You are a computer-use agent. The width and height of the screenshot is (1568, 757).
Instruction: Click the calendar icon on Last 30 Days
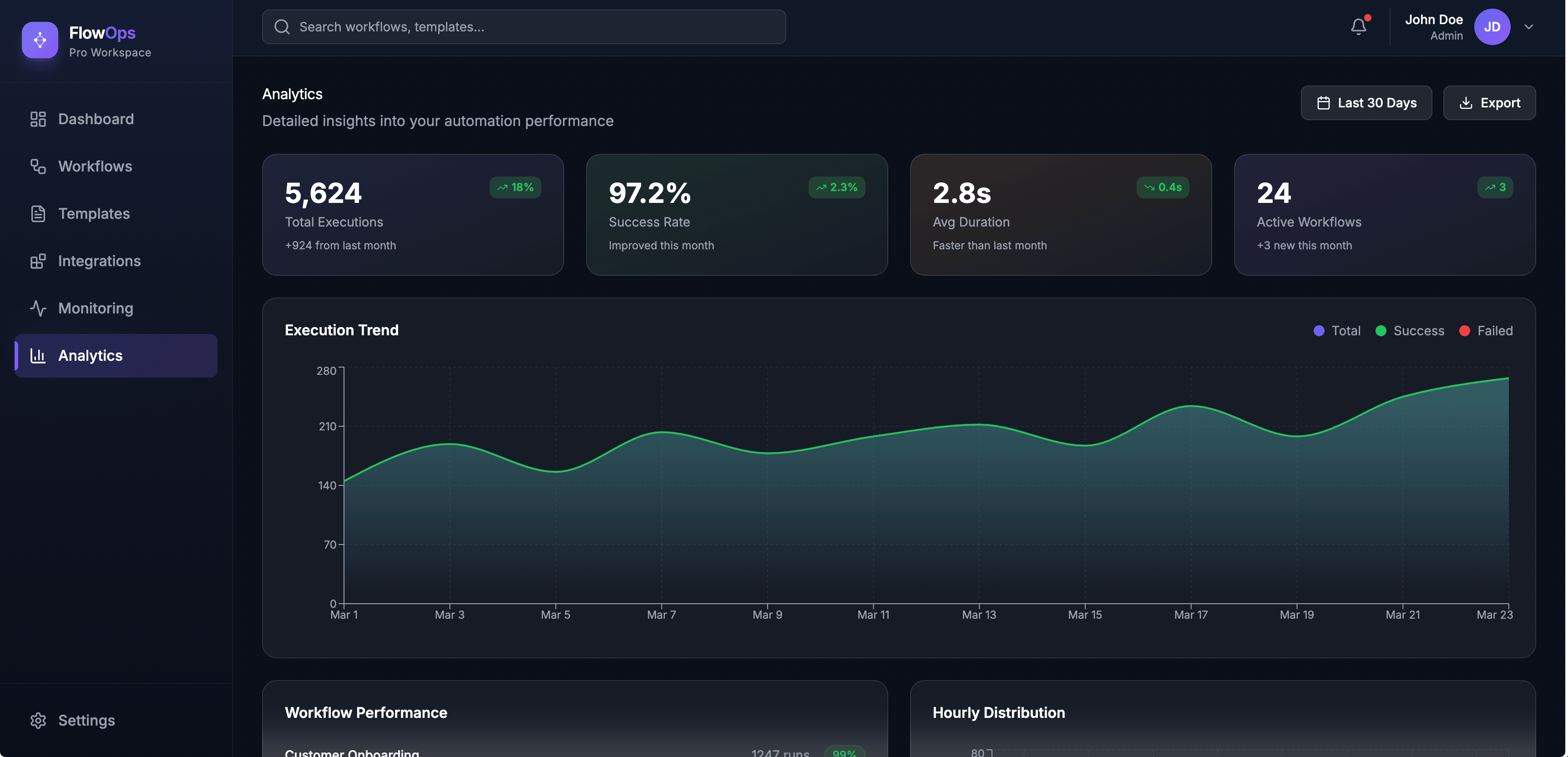(1323, 102)
